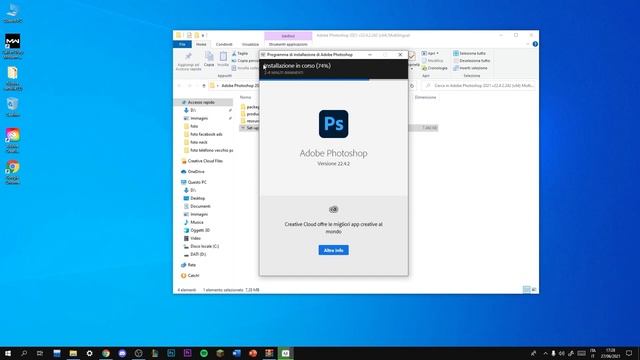Select the pink Gestisci contextual tab
Screen dimensions: 640x360
click(x=288, y=36)
